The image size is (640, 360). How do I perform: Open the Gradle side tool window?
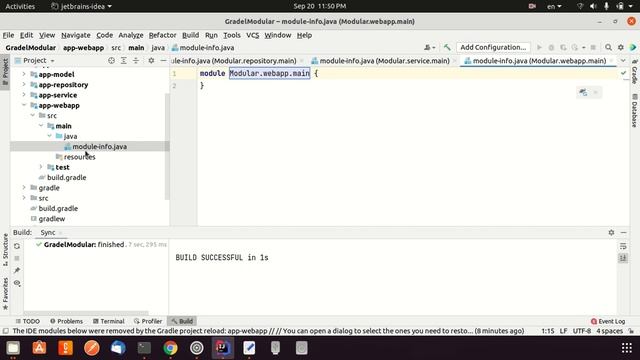pos(635,71)
